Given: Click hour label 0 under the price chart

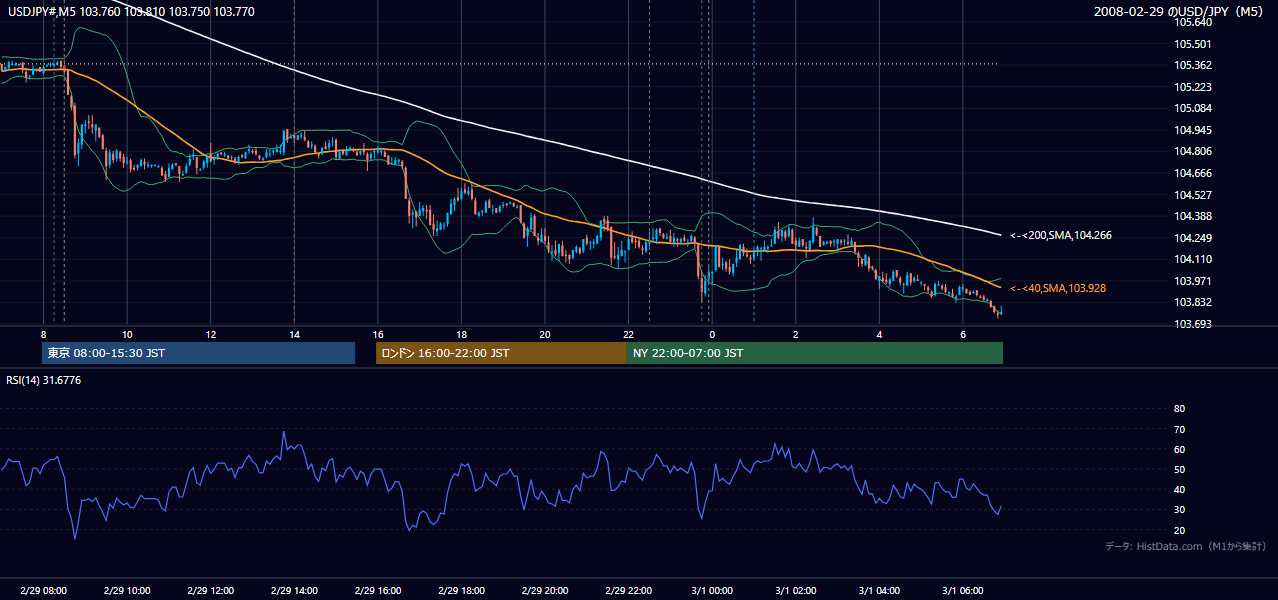Looking at the screenshot, I should [x=711, y=334].
